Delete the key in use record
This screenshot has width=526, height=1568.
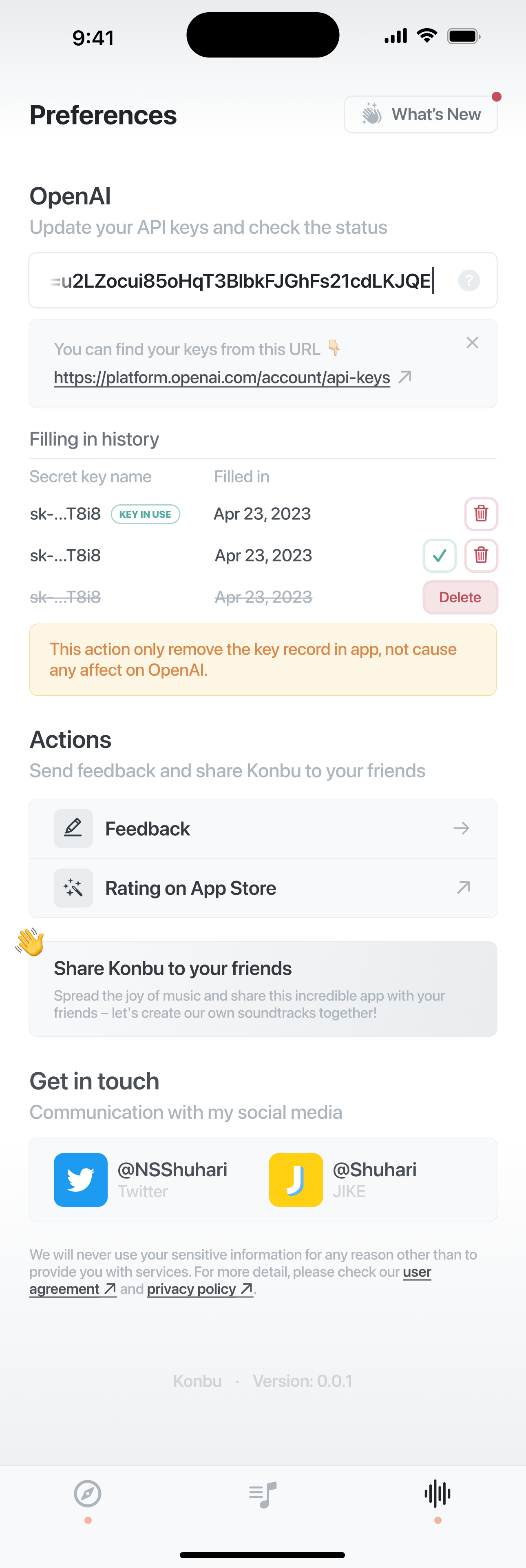coord(481,514)
